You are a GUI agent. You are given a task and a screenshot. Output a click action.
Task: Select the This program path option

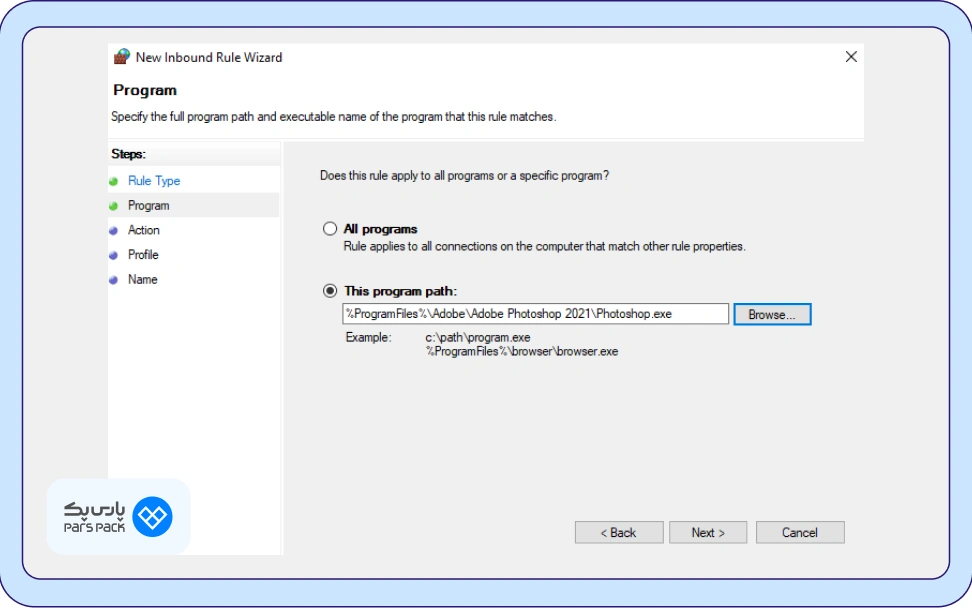click(330, 291)
